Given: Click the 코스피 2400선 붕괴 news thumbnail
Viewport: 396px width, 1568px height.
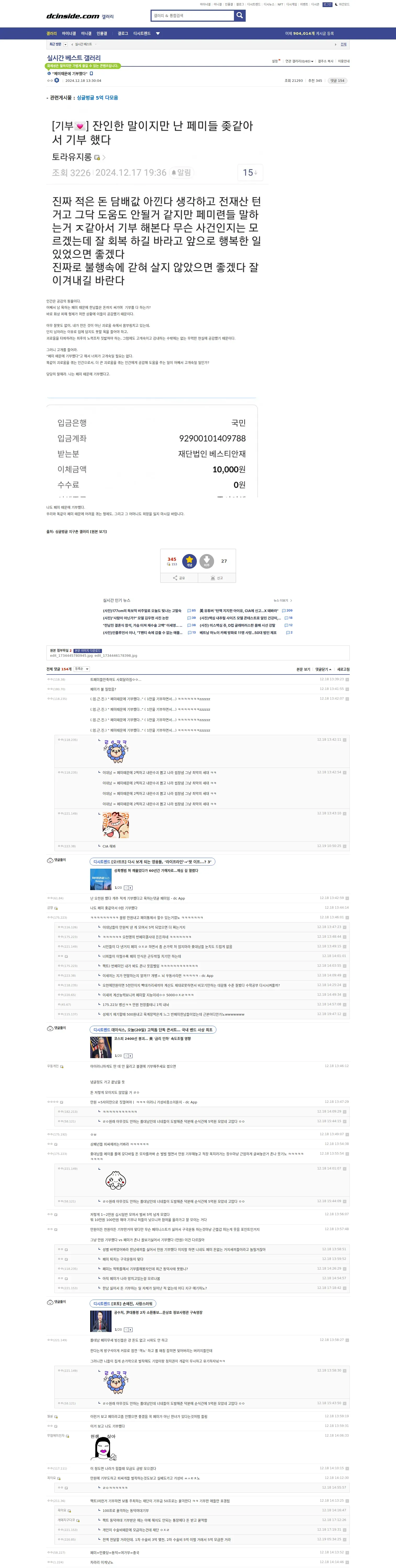Looking at the screenshot, I should (x=101, y=1048).
